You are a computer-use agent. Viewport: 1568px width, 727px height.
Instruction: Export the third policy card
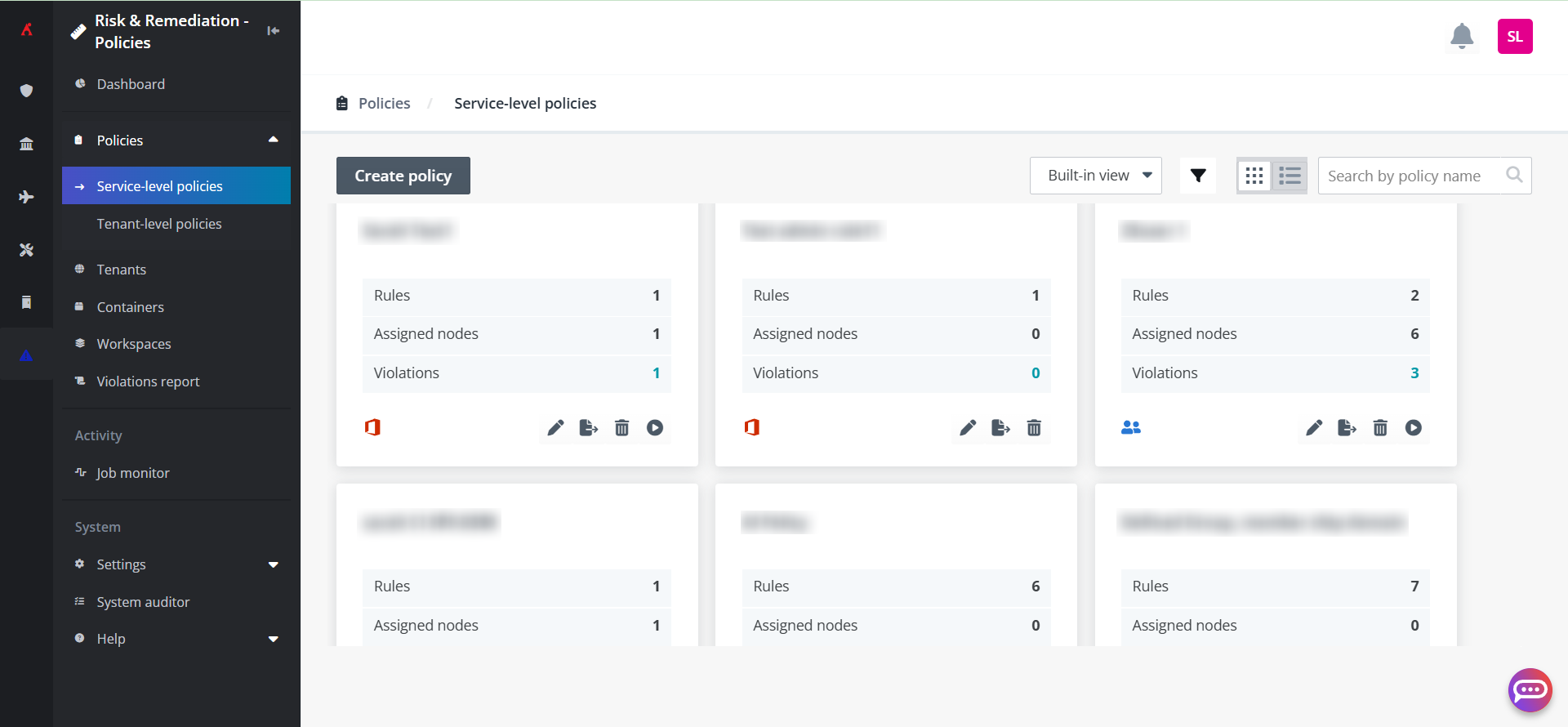1347,428
